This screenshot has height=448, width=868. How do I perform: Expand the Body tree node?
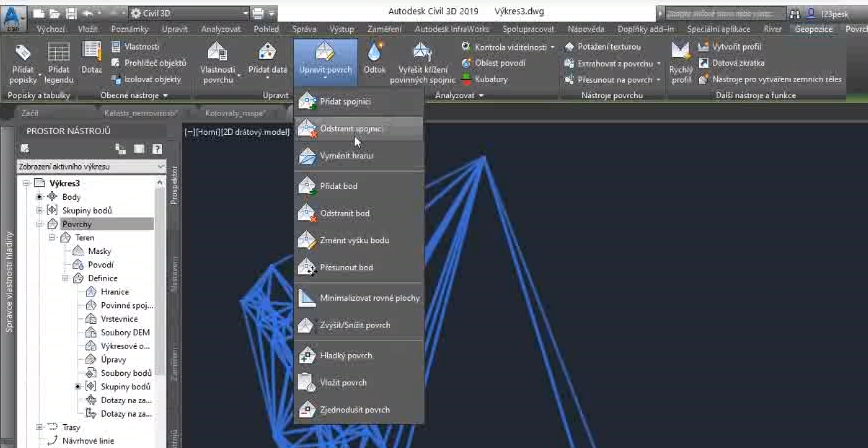[x=40, y=197]
